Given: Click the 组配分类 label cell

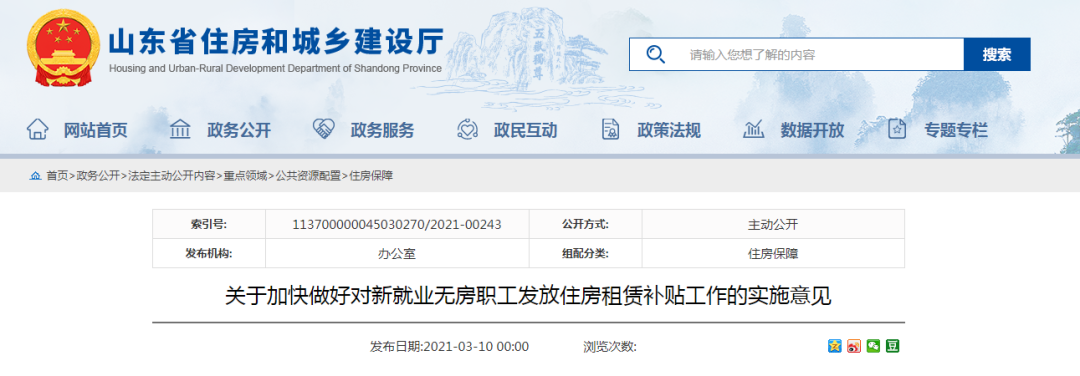Looking at the screenshot, I should pos(585,253).
